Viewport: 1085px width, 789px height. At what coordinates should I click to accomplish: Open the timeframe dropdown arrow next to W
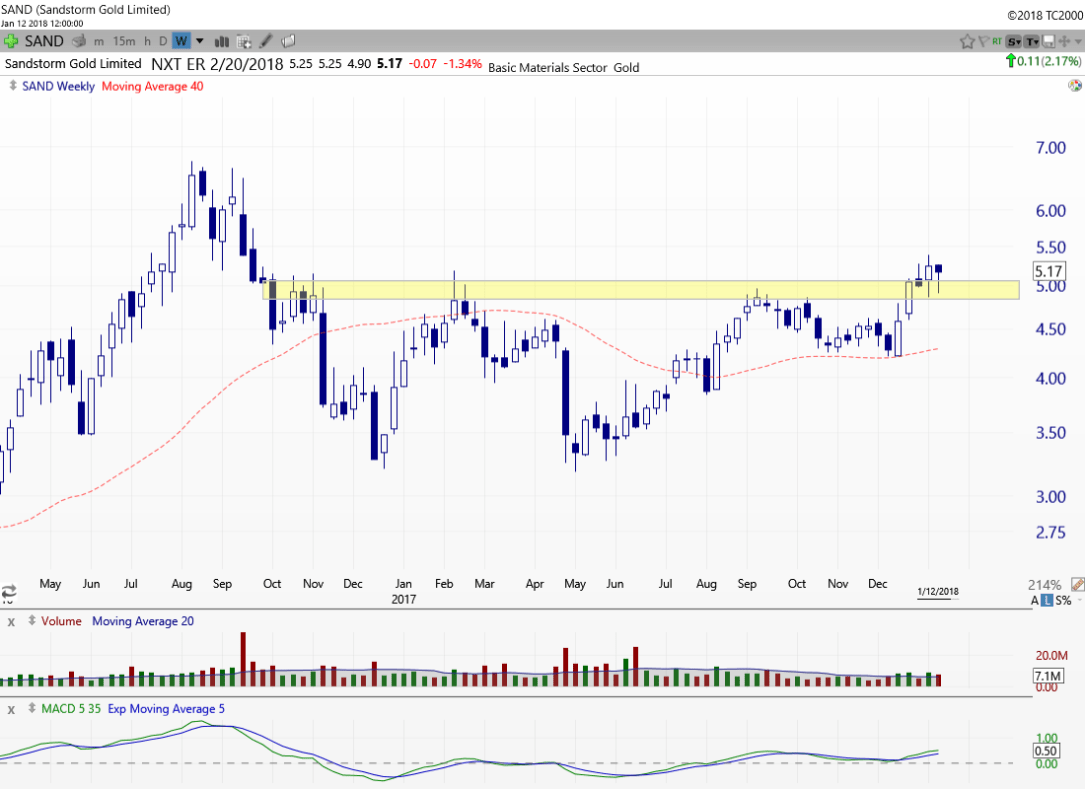pyautogui.click(x=199, y=41)
